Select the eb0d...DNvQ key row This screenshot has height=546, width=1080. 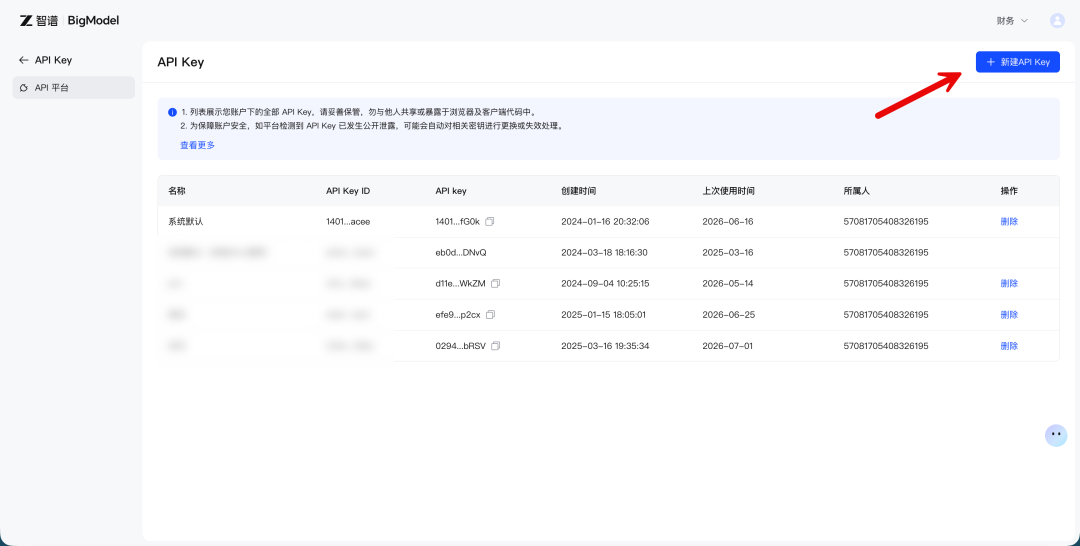608,253
